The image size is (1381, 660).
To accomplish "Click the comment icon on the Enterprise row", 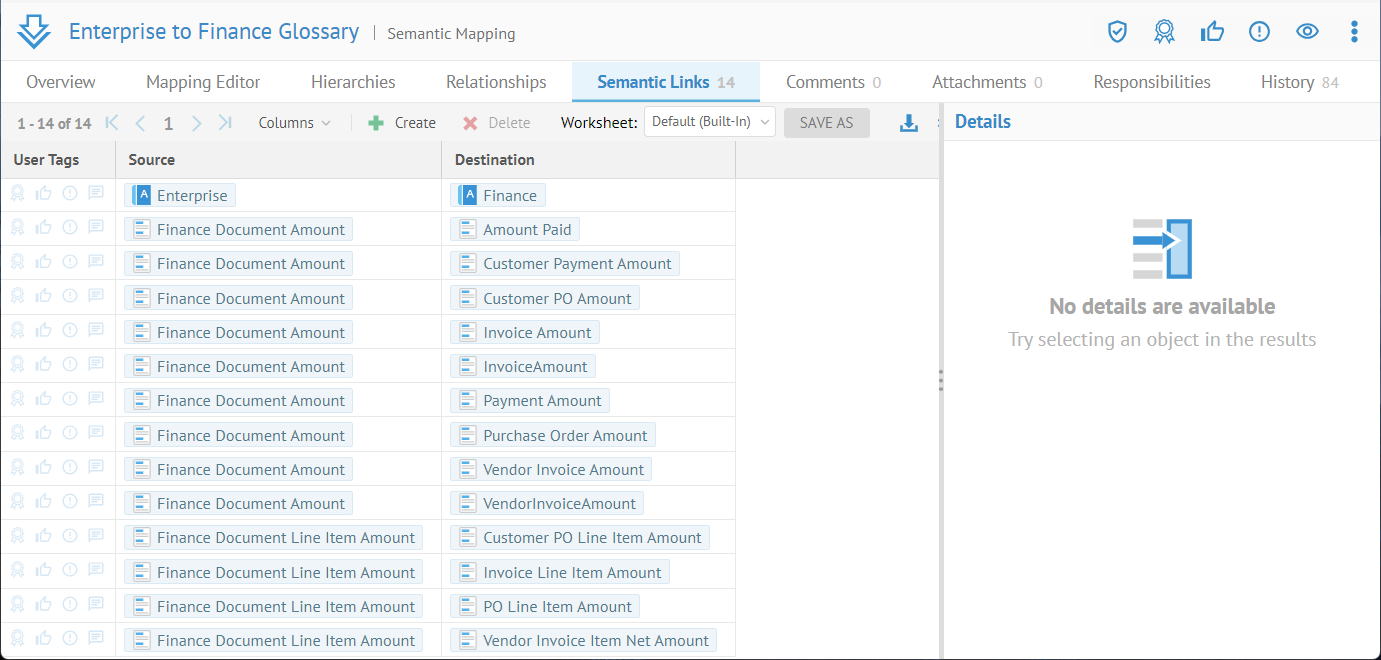I will click(x=96, y=194).
